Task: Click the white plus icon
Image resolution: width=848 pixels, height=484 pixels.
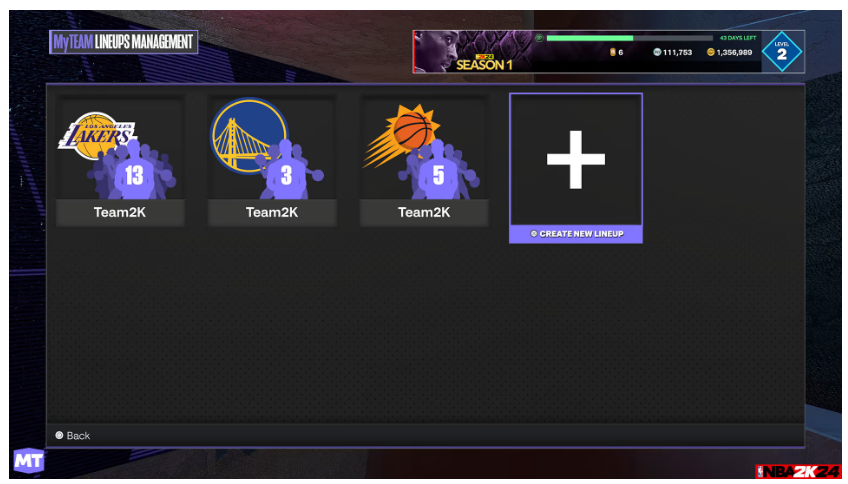Action: click(575, 160)
